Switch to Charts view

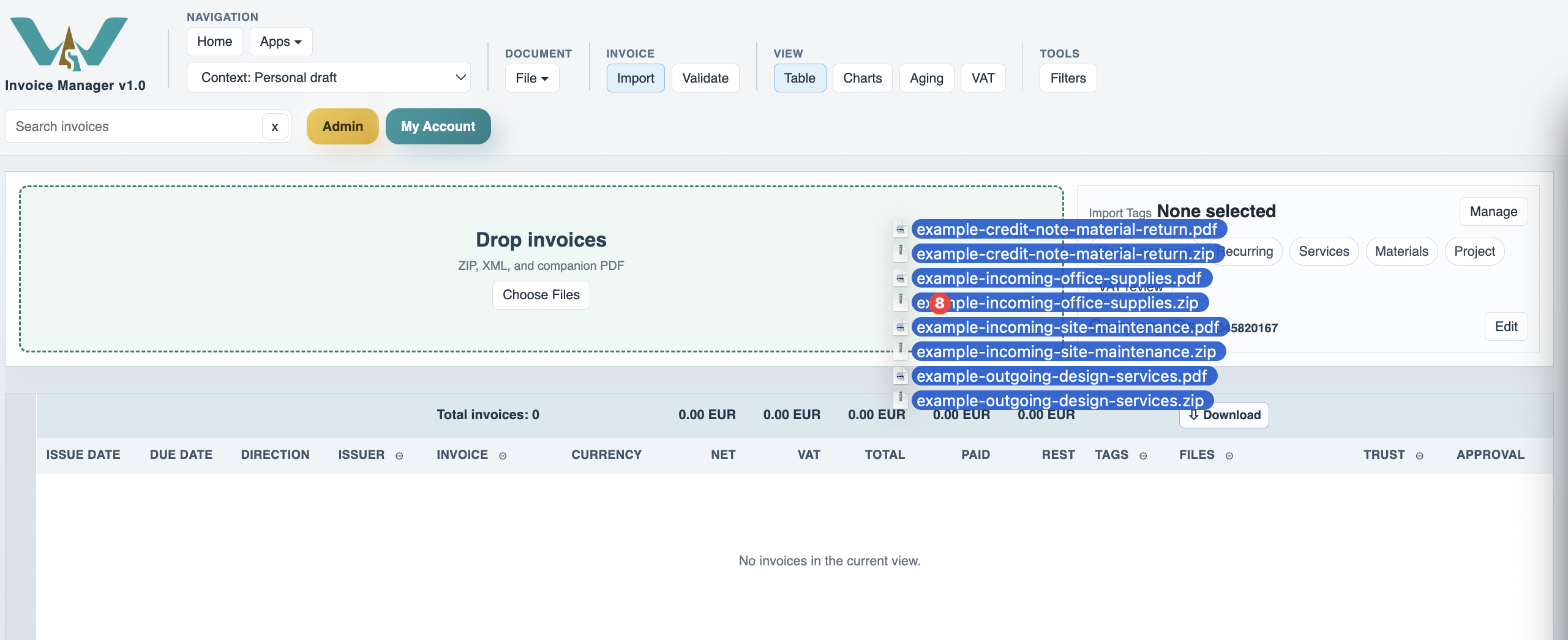pos(863,78)
